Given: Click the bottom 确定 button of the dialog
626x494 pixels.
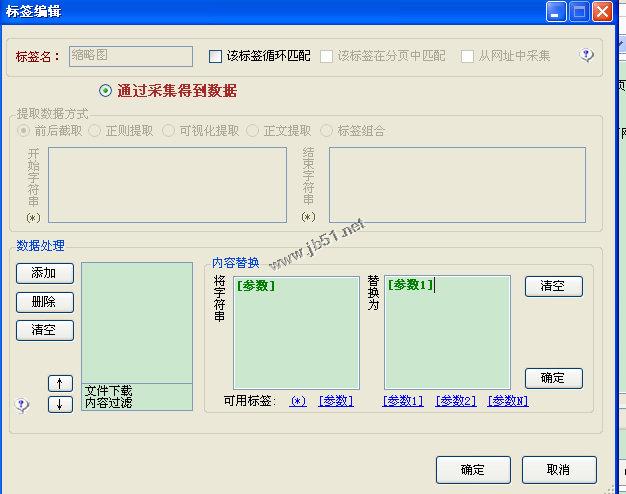Looking at the screenshot, I should (x=473, y=470).
